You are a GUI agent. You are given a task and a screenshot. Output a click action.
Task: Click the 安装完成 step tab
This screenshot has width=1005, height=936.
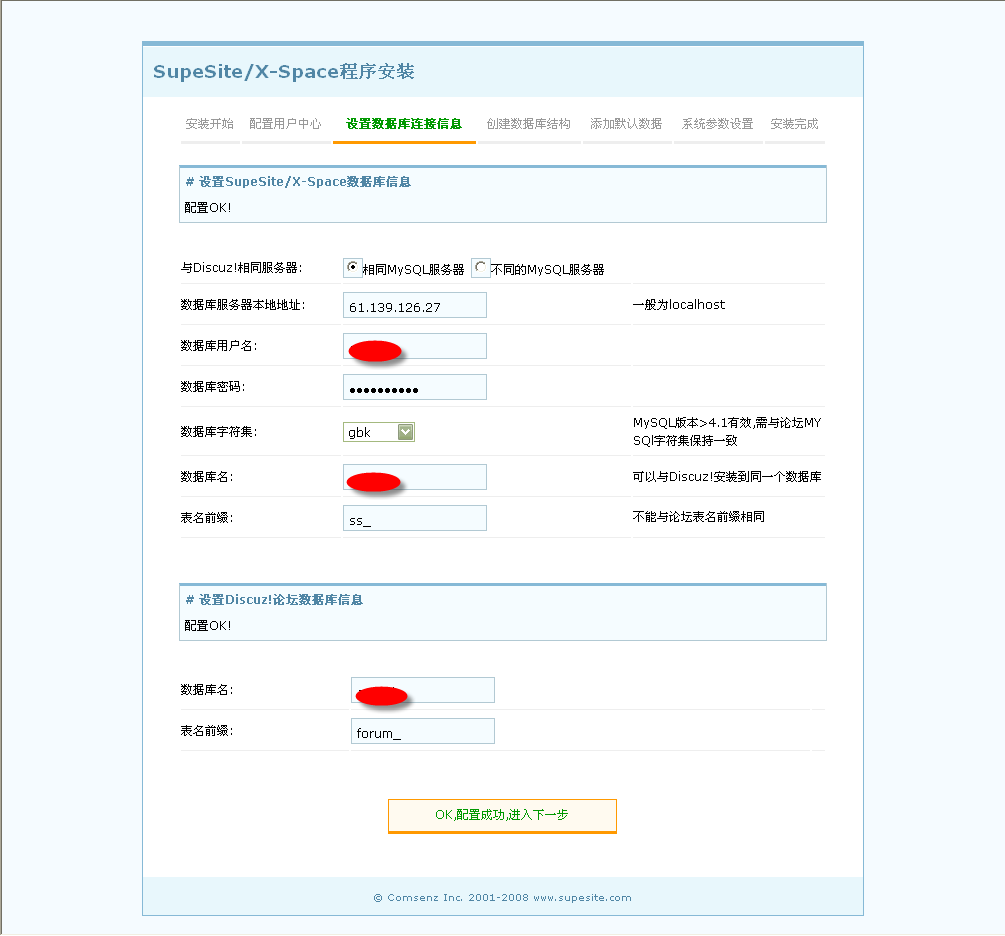click(x=794, y=124)
